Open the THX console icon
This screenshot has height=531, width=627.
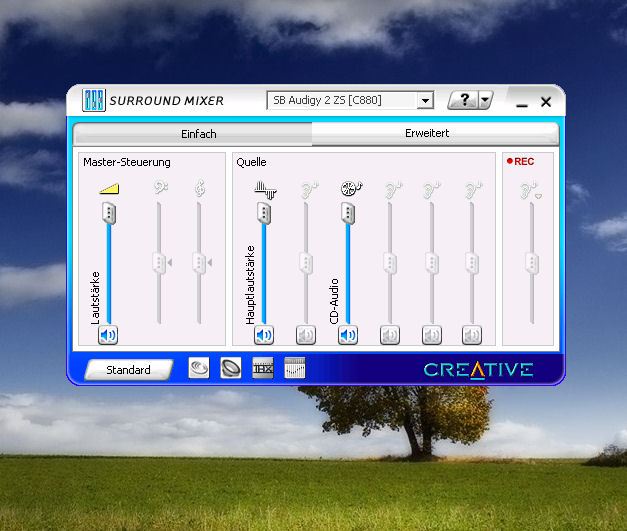(263, 368)
